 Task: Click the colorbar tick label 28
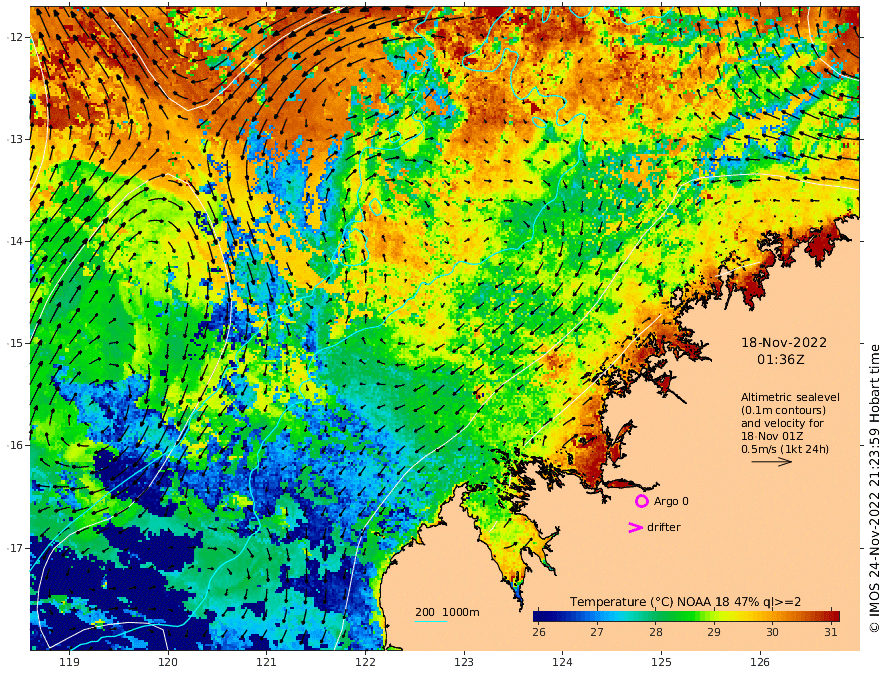pos(656,632)
